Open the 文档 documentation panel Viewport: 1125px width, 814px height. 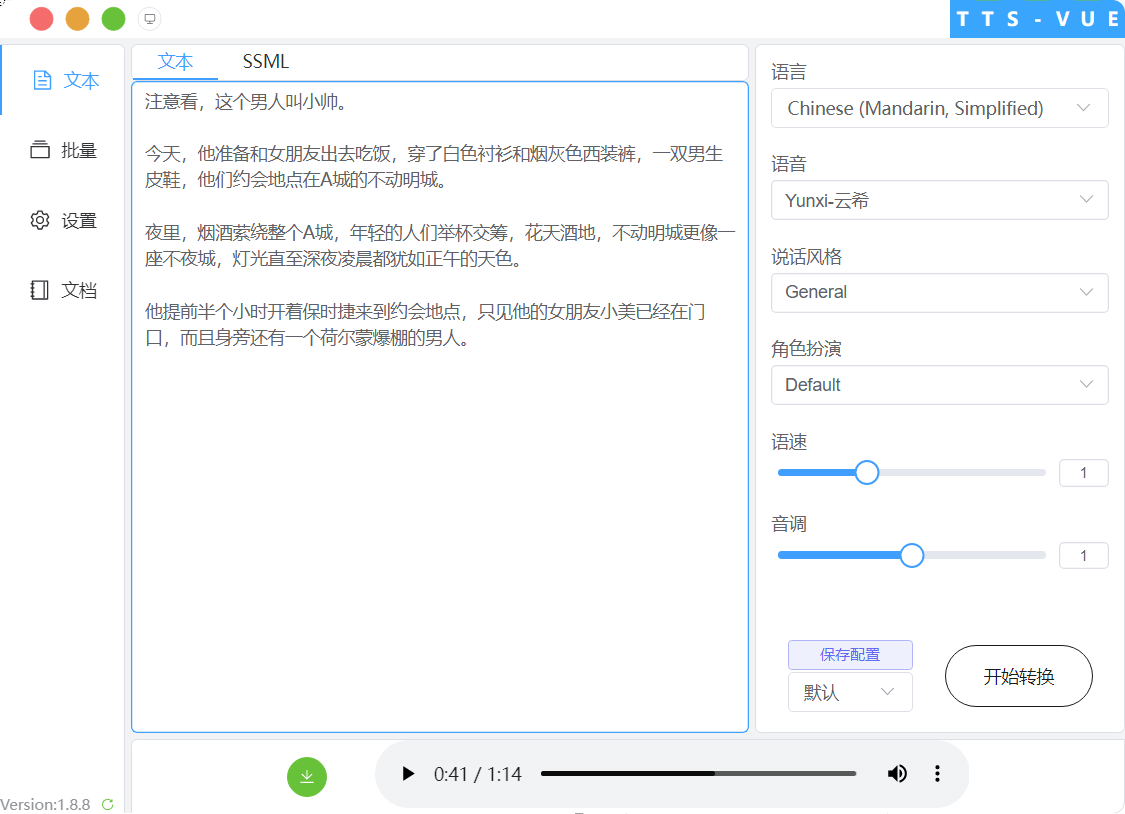pos(62,290)
